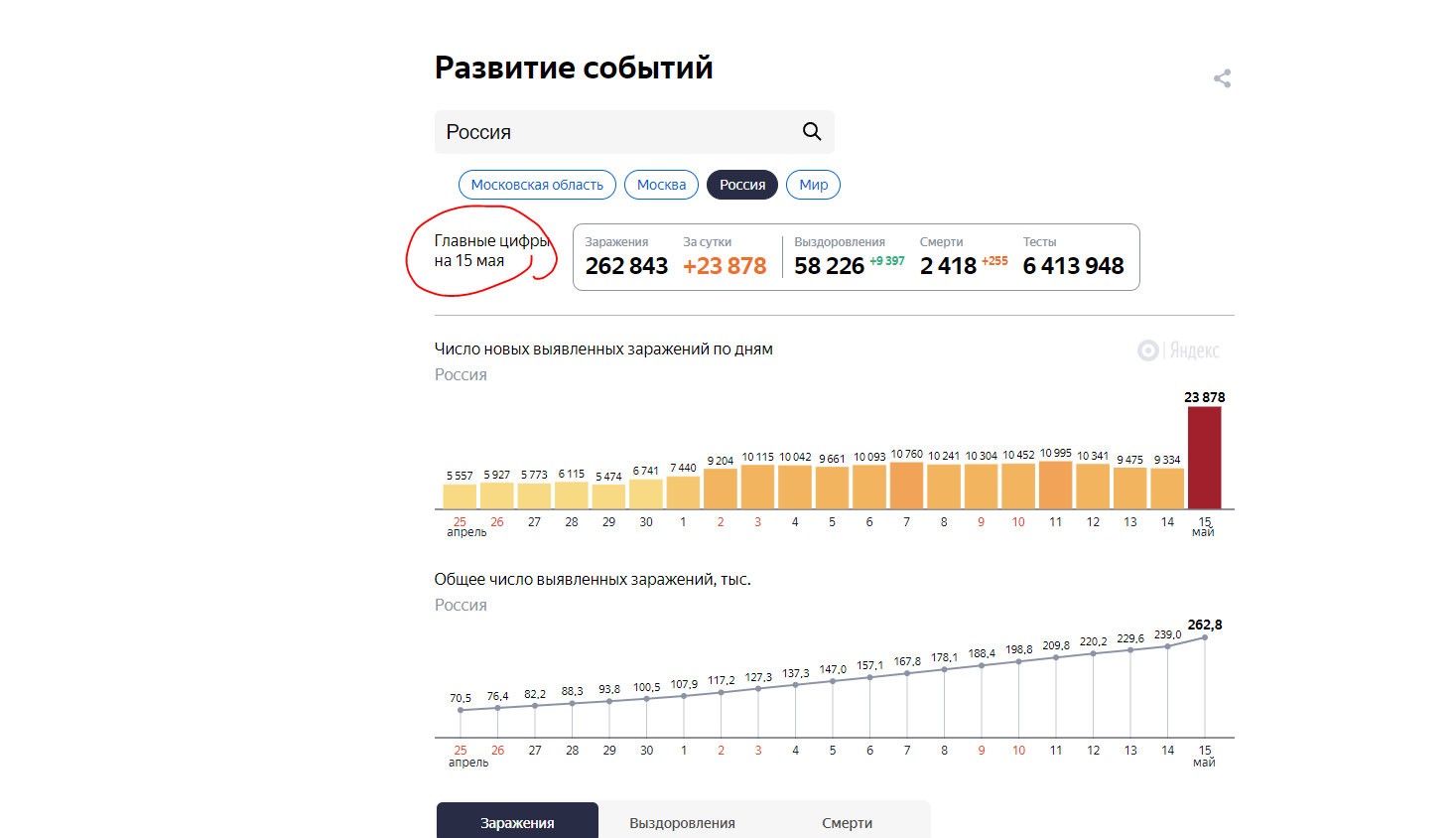Viewport: 1456px width, 838px height.
Task: Focus the Россия search field
Action: point(634,132)
